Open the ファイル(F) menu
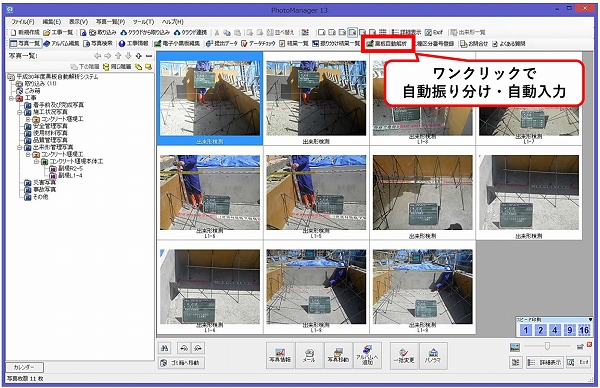600x388 pixels. click(x=23, y=22)
